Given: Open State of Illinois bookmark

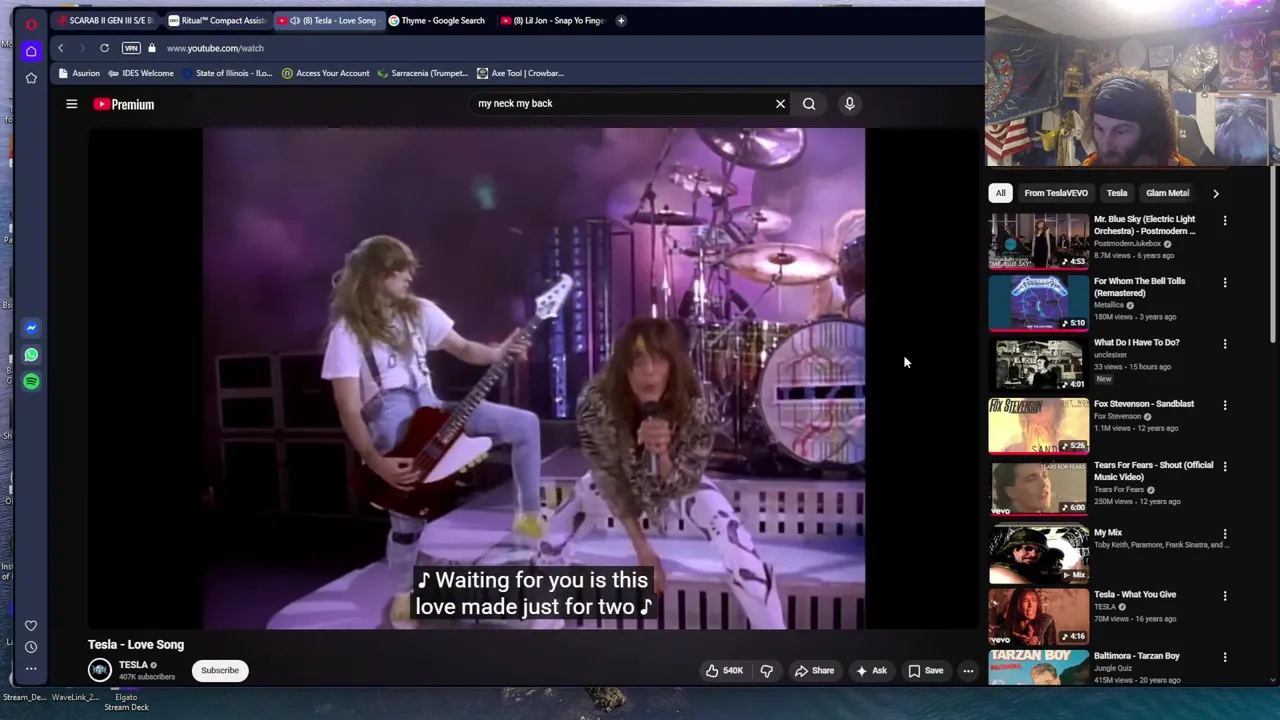Looking at the screenshot, I should coord(227,73).
